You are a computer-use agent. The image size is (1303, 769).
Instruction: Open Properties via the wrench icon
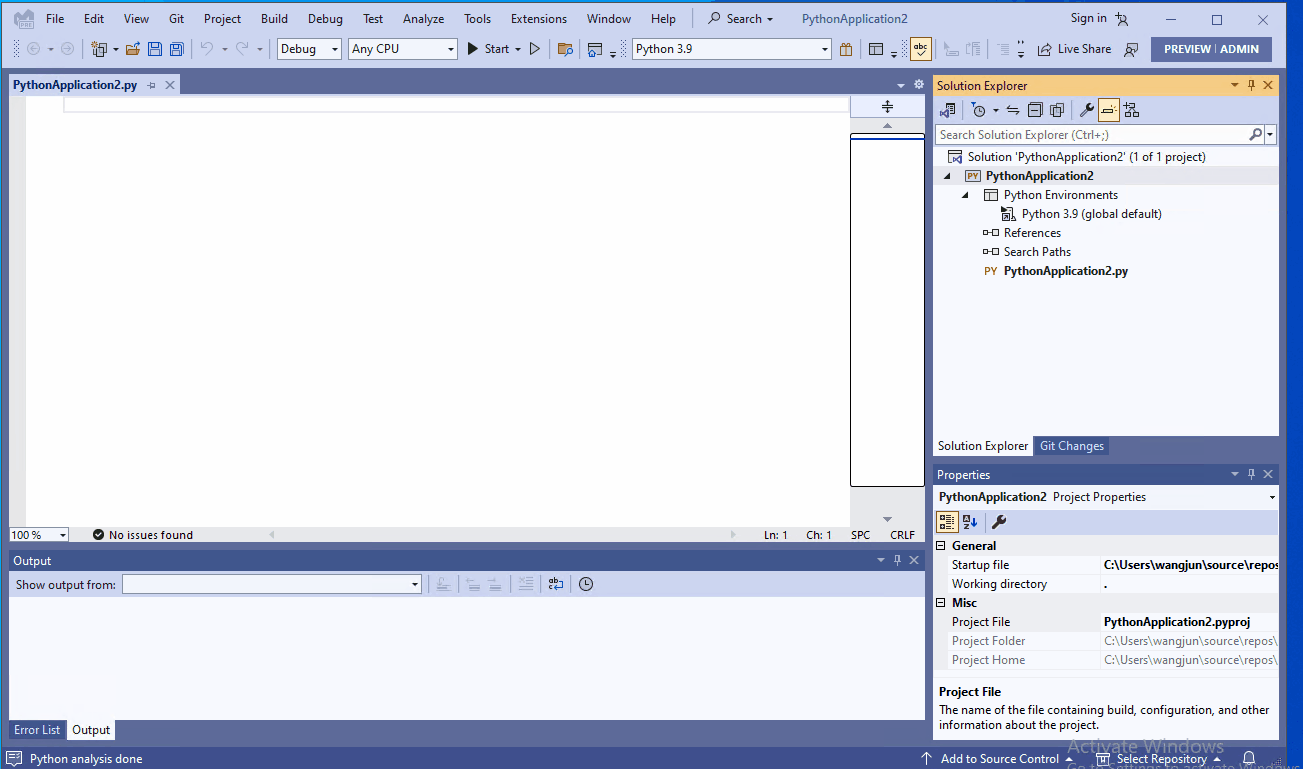point(1087,110)
